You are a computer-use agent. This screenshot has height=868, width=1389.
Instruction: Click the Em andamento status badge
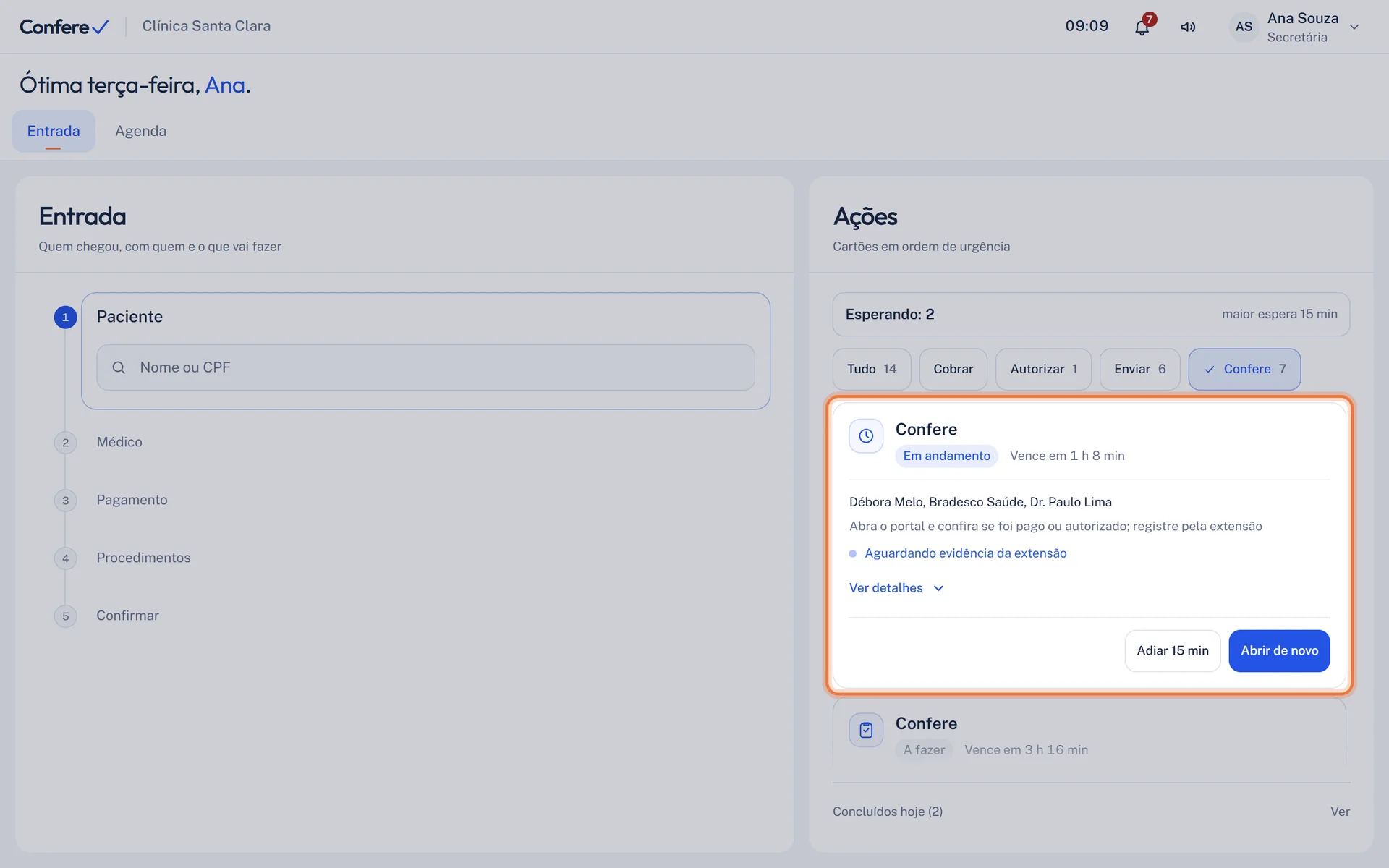coord(946,456)
